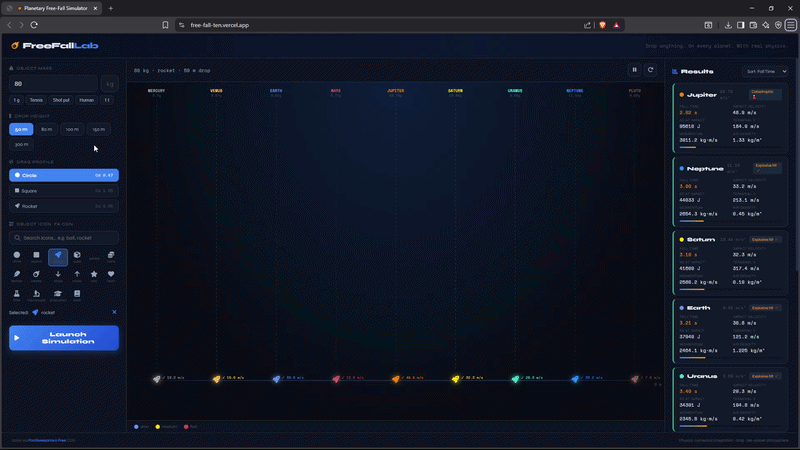Choose the Tennis mass preset
800x450 pixels.
pos(37,100)
